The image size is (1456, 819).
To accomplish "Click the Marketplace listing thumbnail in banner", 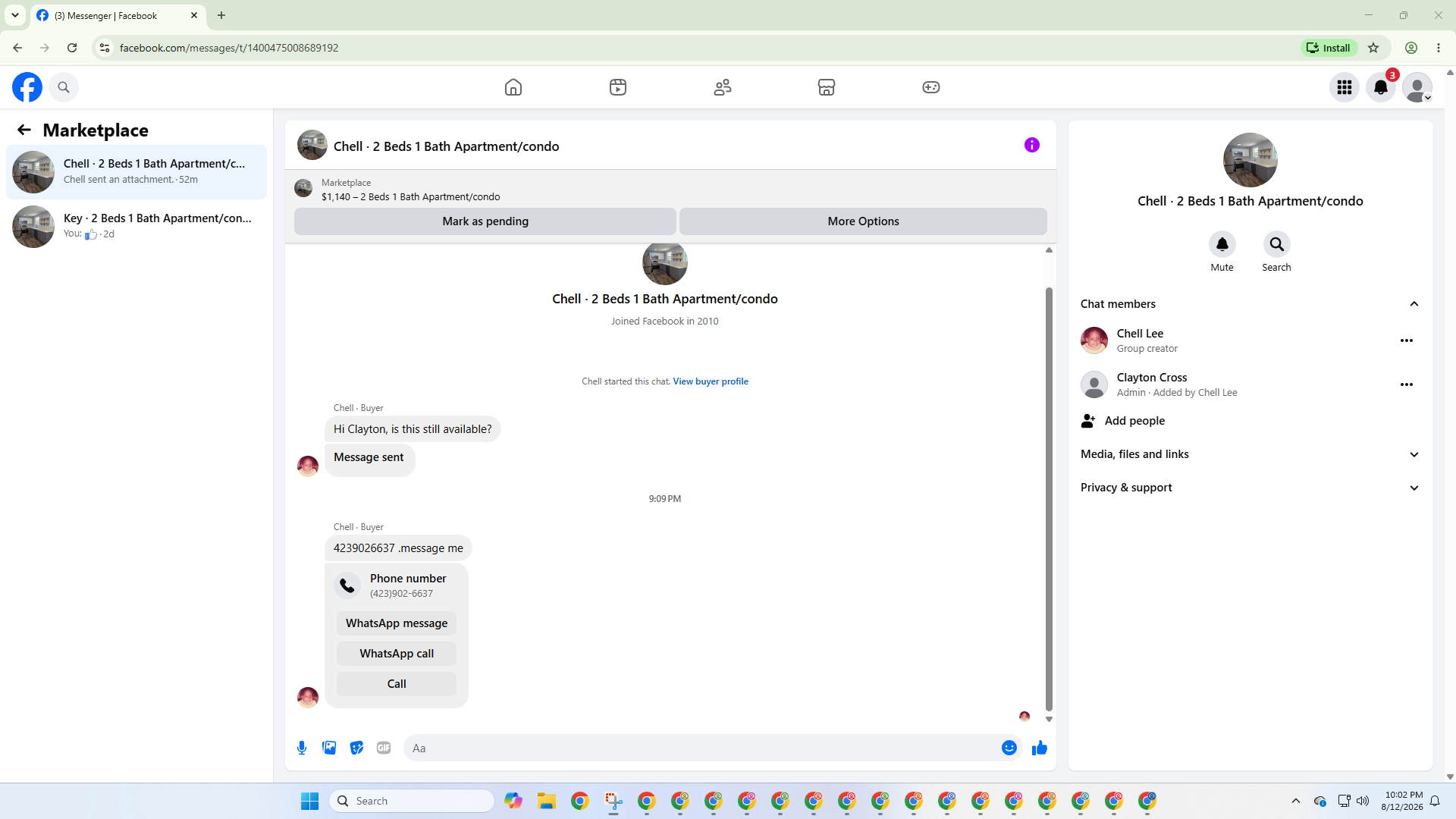I will point(303,189).
